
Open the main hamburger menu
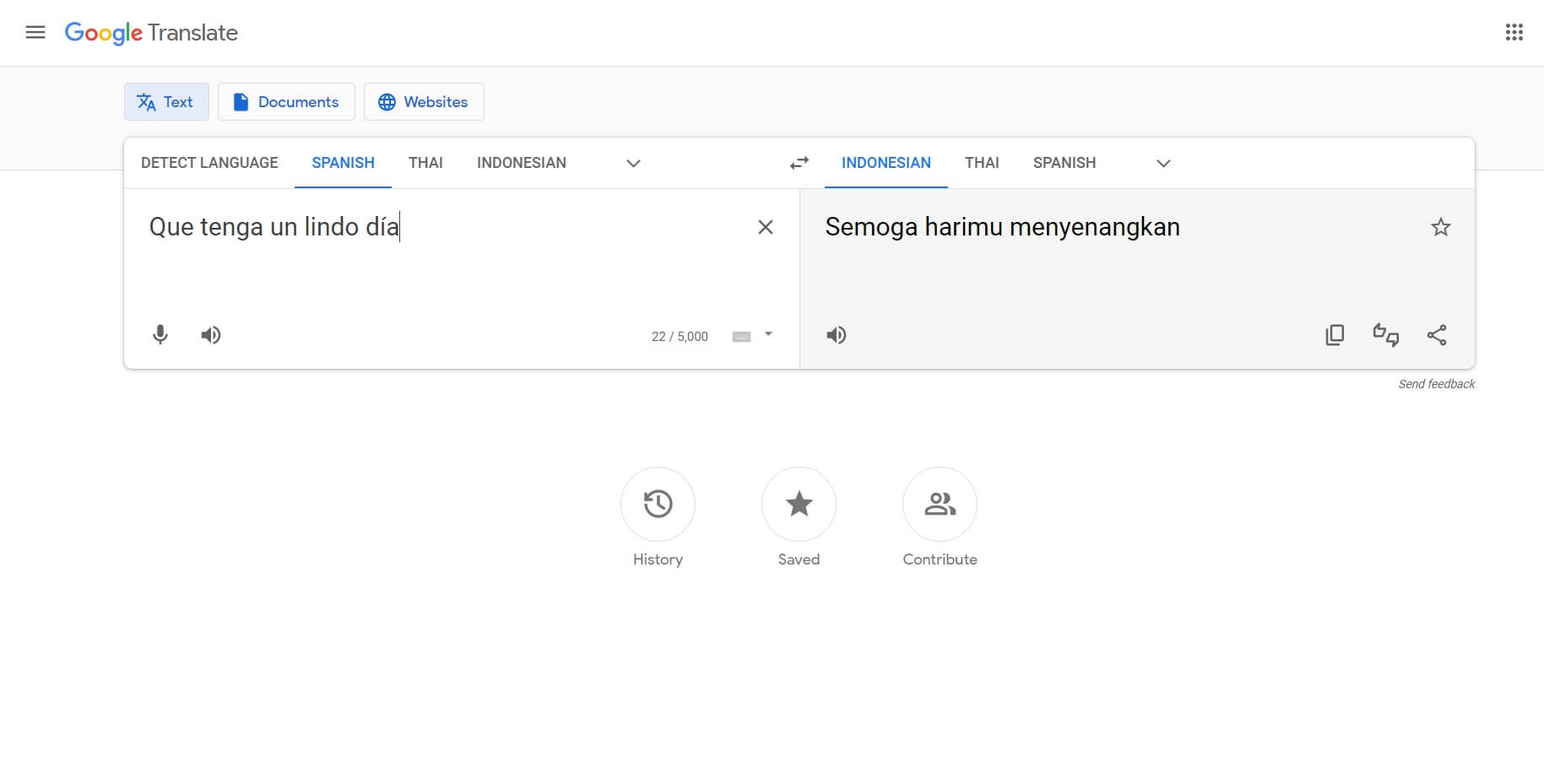(x=35, y=33)
